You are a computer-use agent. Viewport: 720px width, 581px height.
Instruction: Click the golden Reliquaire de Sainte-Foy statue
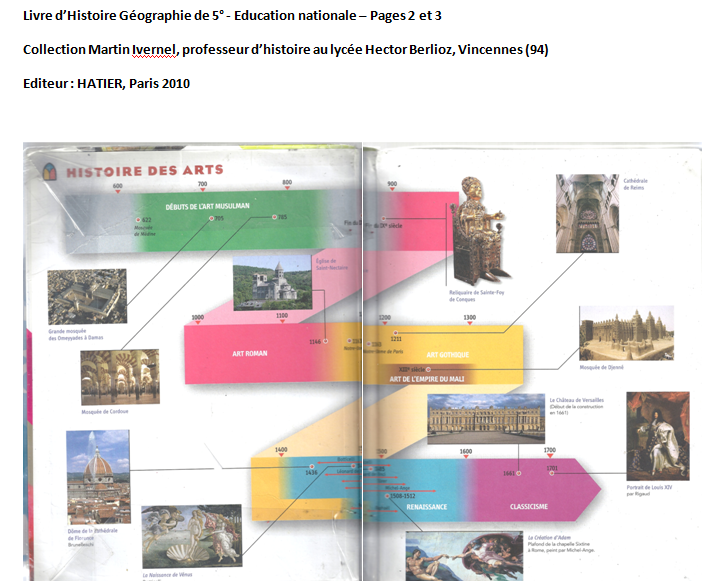[x=480, y=230]
